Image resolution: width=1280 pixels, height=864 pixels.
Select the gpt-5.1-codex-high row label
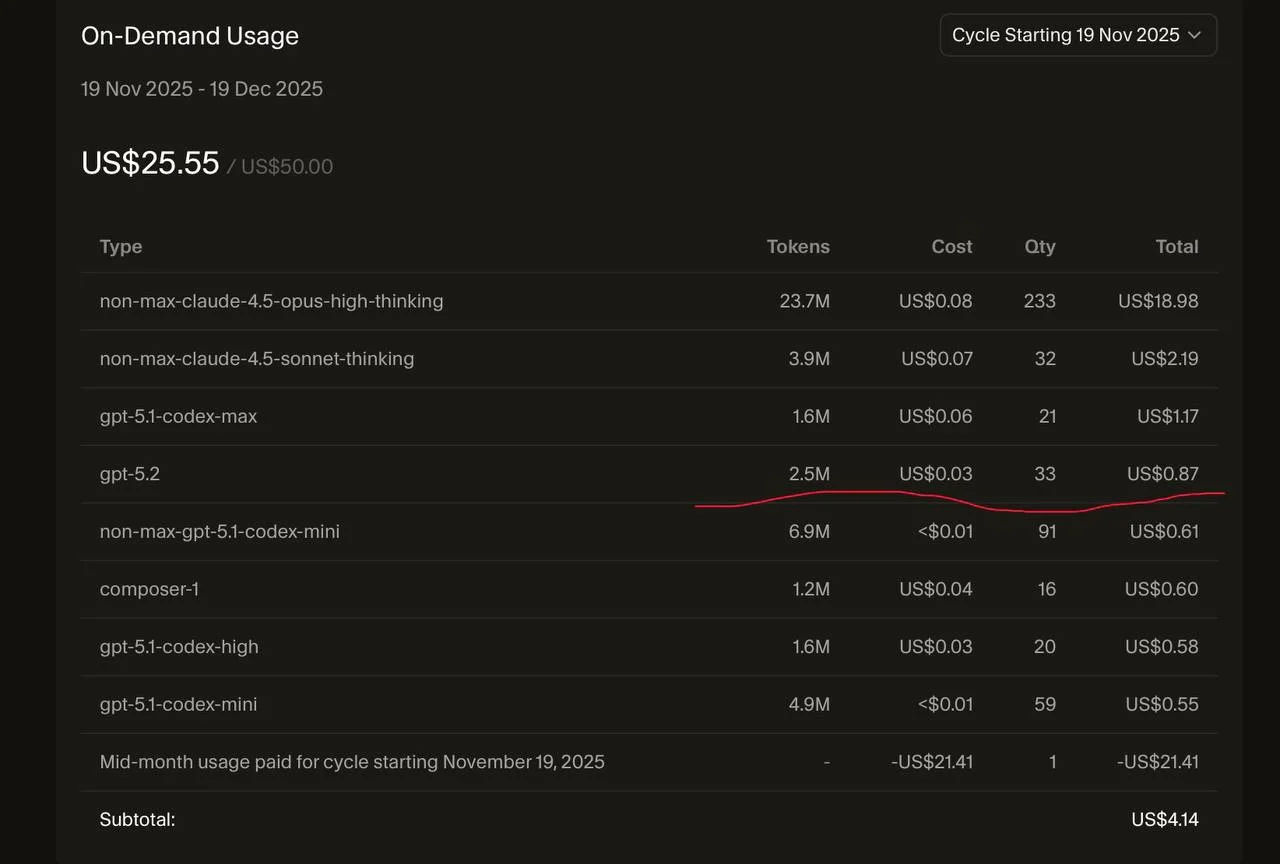coord(179,647)
